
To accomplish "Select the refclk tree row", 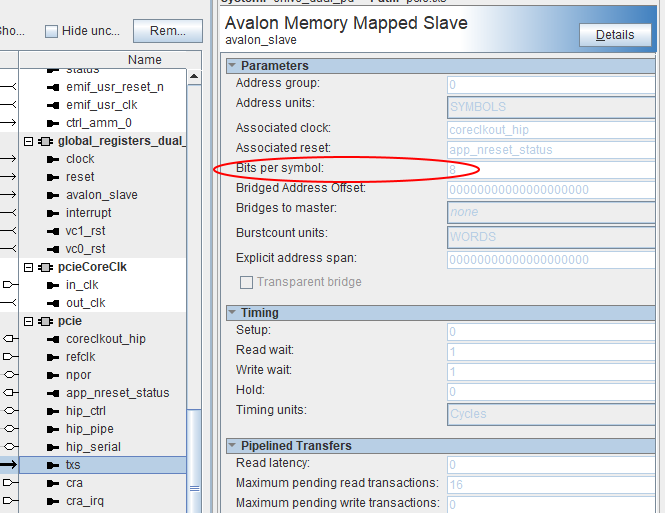I will [103, 357].
